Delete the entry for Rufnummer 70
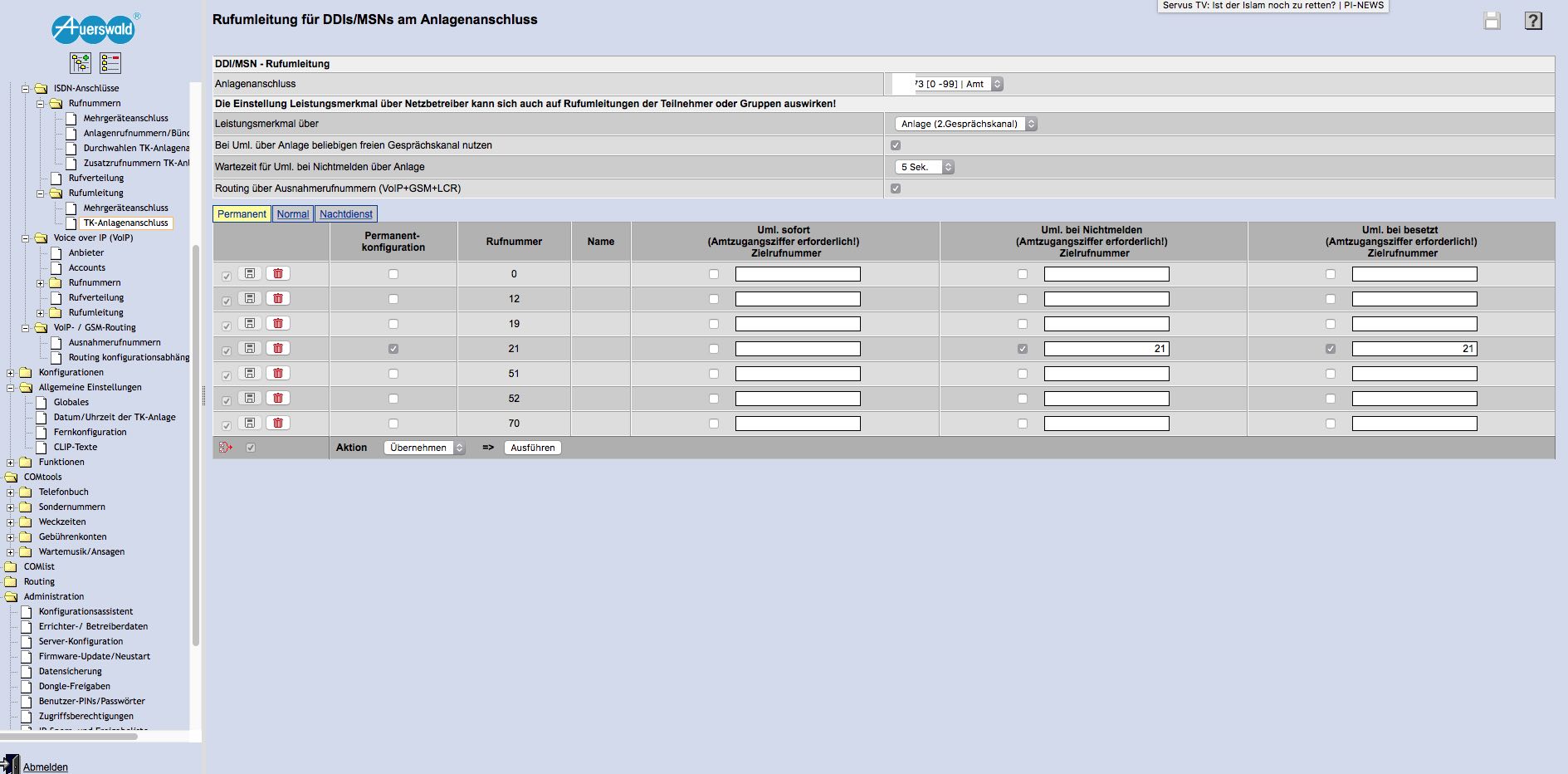 click(x=278, y=423)
